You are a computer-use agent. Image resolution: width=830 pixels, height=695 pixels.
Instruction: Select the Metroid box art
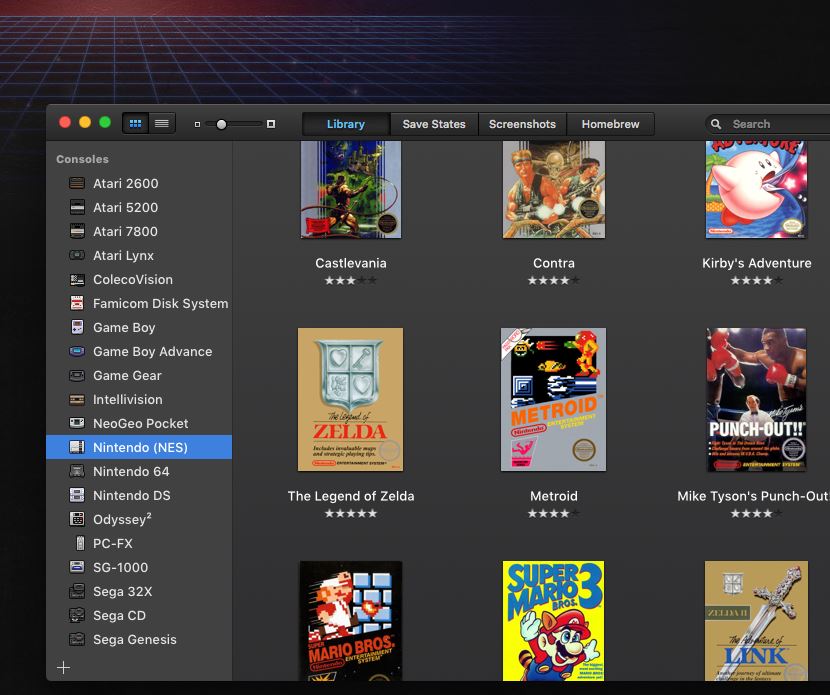coord(554,400)
